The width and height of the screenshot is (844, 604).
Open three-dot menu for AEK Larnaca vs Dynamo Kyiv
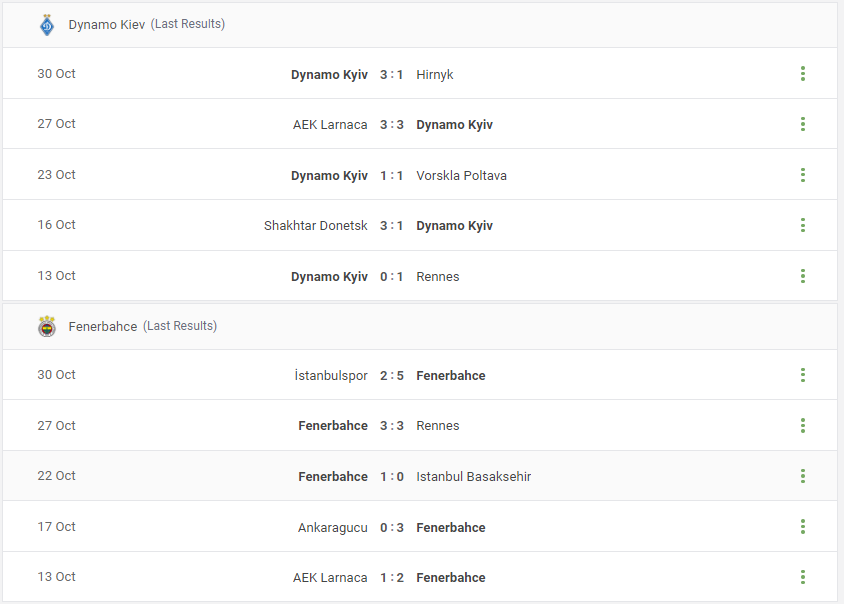click(x=803, y=124)
